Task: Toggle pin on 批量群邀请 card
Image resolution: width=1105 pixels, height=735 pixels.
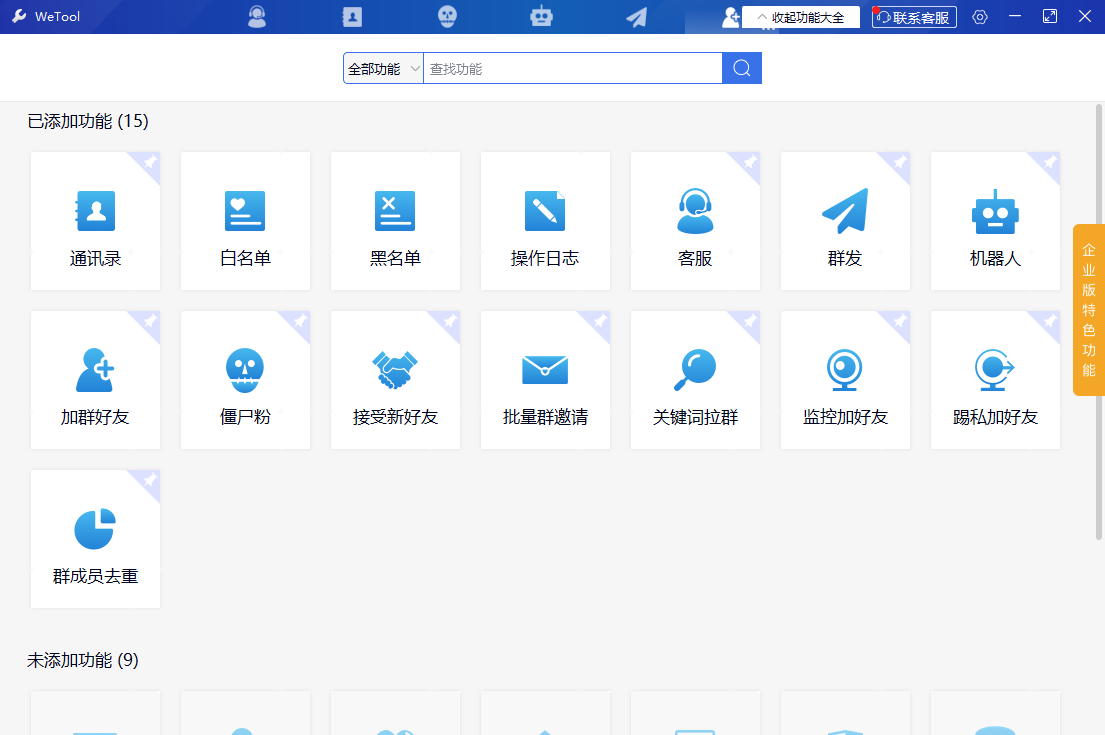Action: (600, 322)
